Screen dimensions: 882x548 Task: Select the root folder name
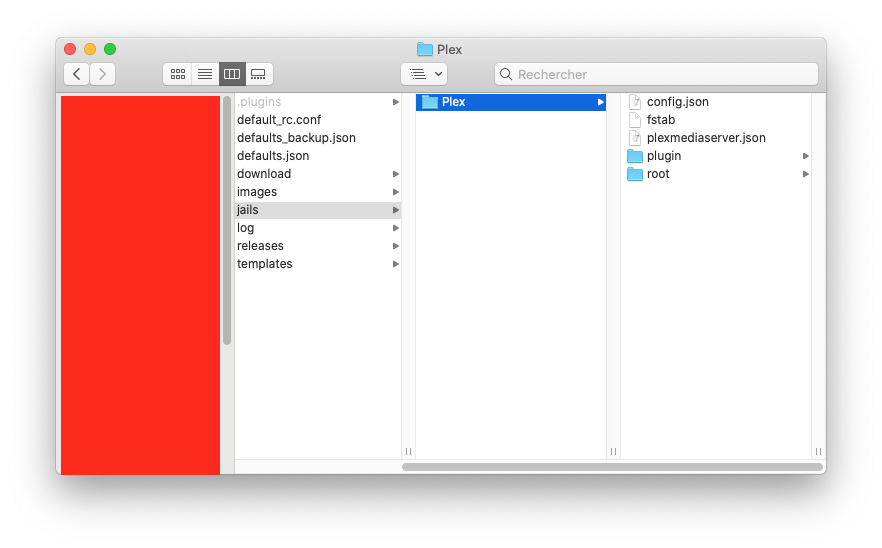click(658, 174)
